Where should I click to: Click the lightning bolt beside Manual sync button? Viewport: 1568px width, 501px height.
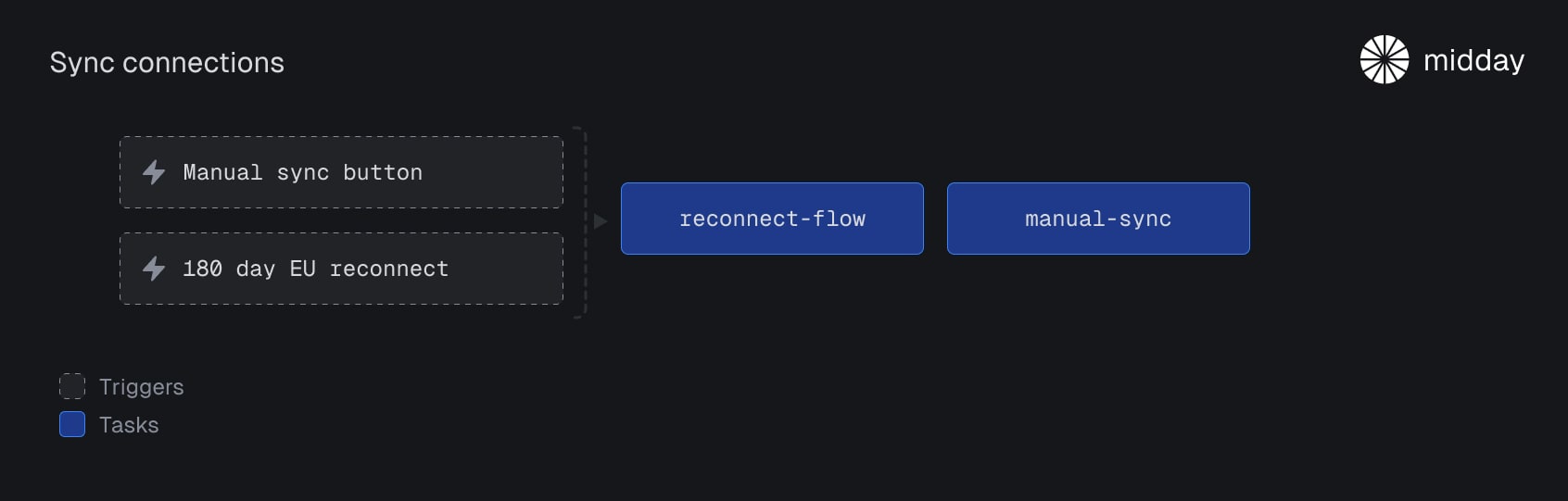click(154, 172)
